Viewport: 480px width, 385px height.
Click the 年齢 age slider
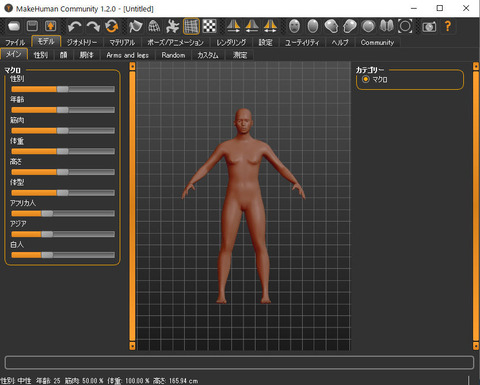[63, 110]
